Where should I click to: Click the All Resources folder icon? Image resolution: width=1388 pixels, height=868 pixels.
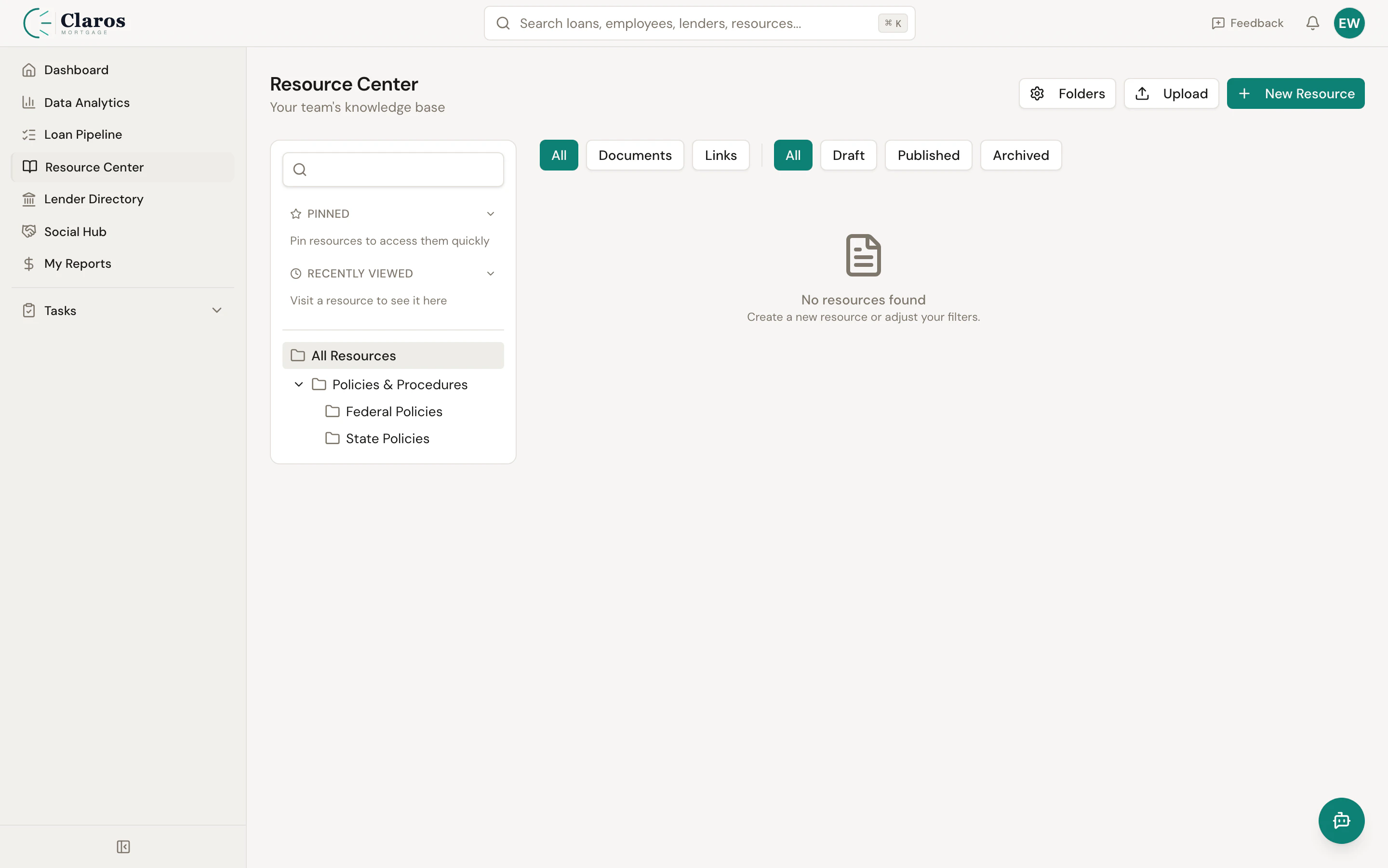tap(297, 355)
